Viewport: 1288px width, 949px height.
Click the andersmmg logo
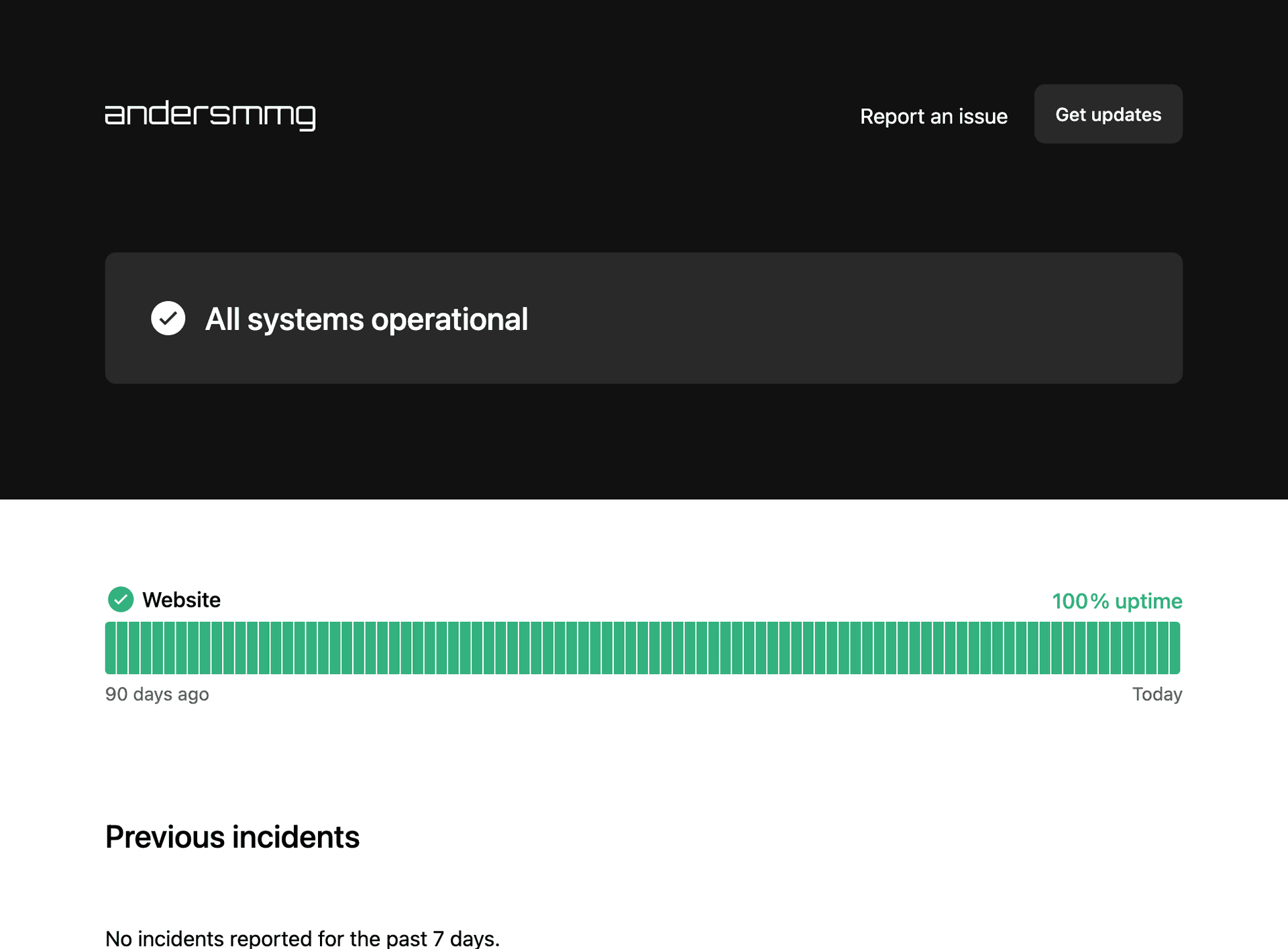pos(210,115)
